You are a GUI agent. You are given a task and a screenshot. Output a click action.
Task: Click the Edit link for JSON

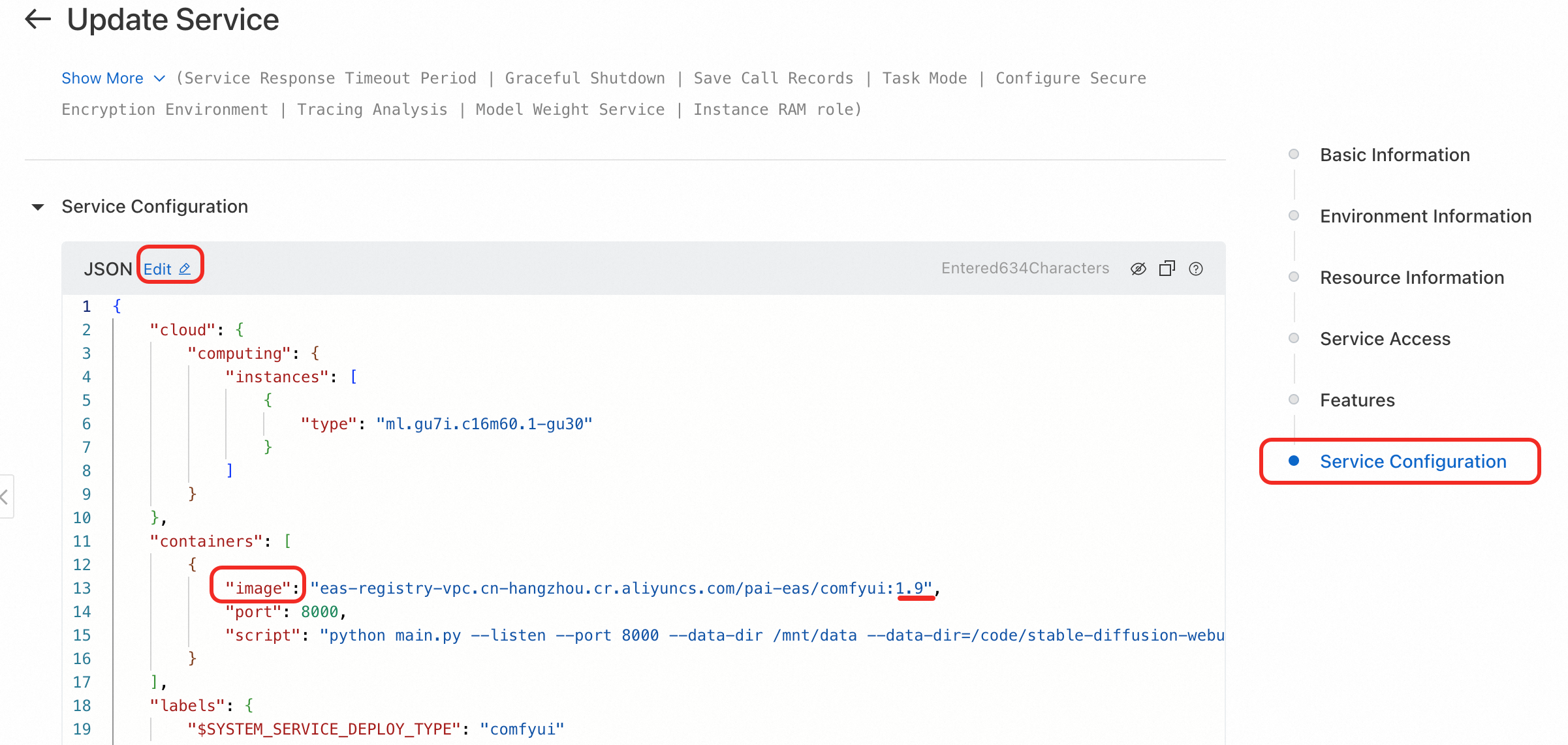pos(157,269)
